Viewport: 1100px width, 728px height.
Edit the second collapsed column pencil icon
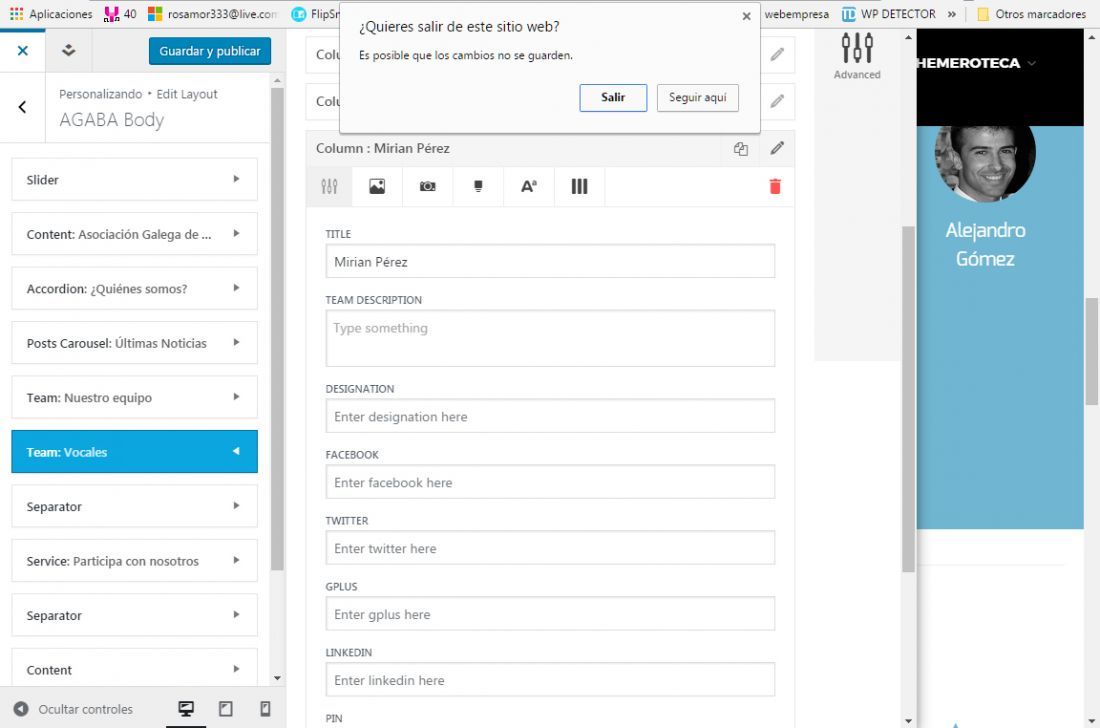point(777,101)
